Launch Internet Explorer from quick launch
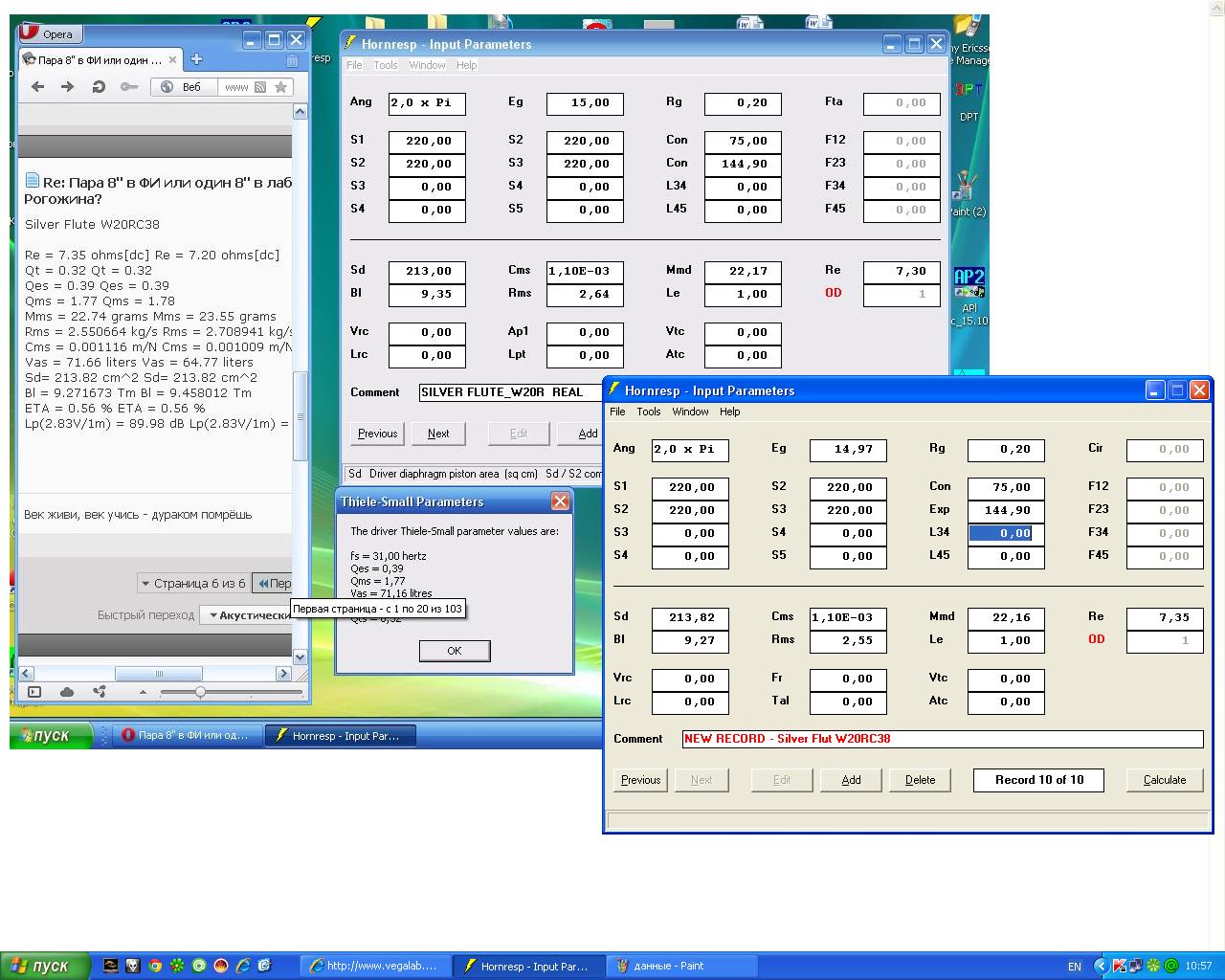Screen dimensions: 1225x980 click(x=242, y=966)
